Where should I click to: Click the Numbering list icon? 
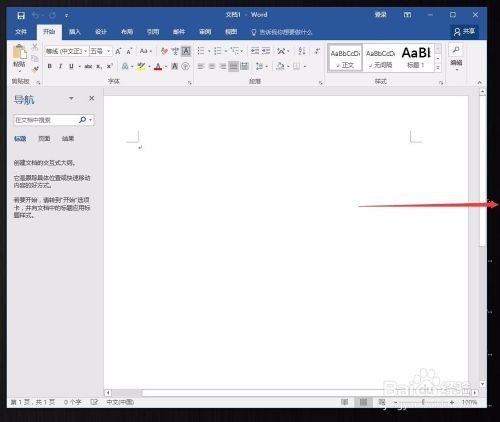pyautogui.click(x=218, y=51)
